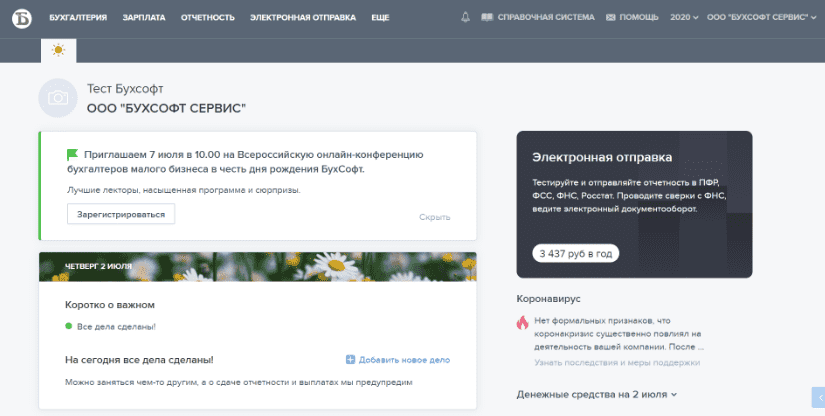Click the Коротко о важном heading
This screenshot has height=416, width=825.
point(110,305)
